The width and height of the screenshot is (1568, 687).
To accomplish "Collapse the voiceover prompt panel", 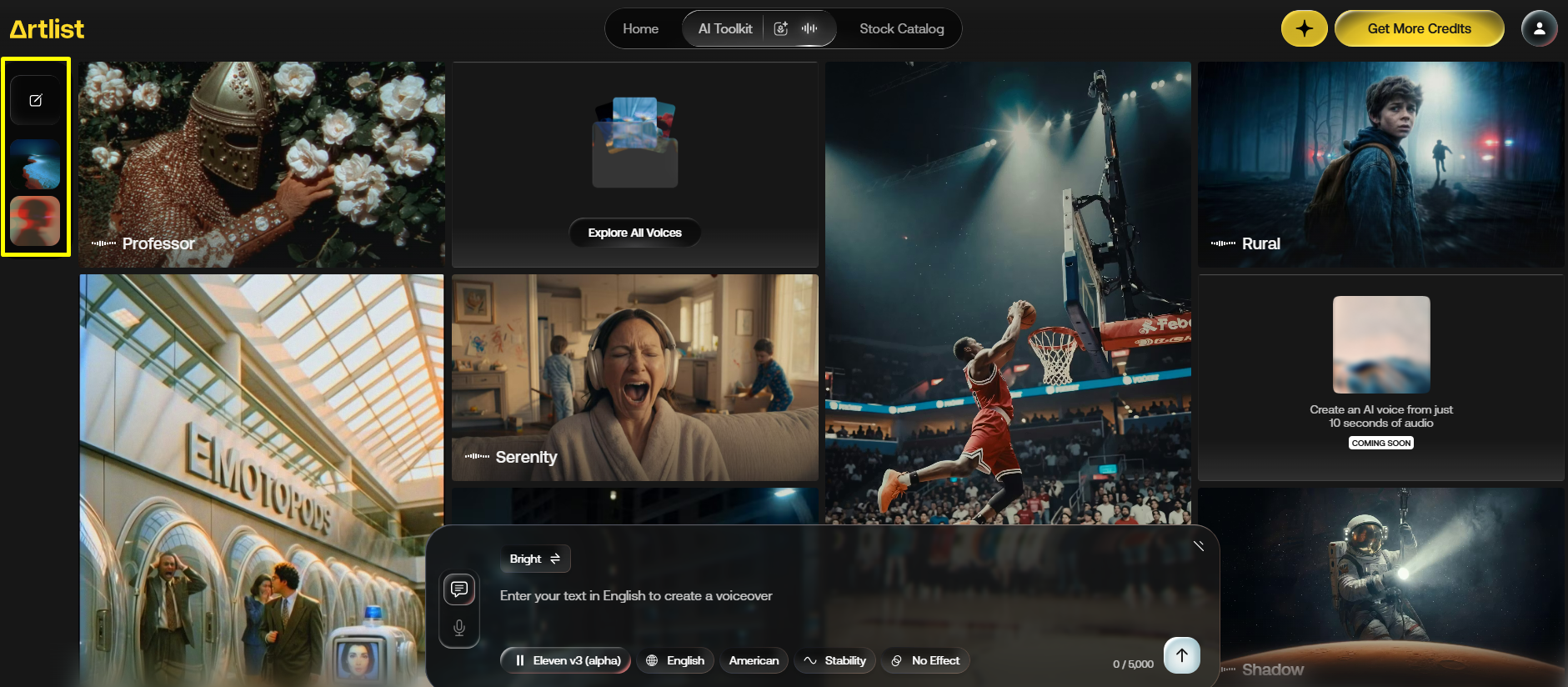I will tap(1198, 546).
